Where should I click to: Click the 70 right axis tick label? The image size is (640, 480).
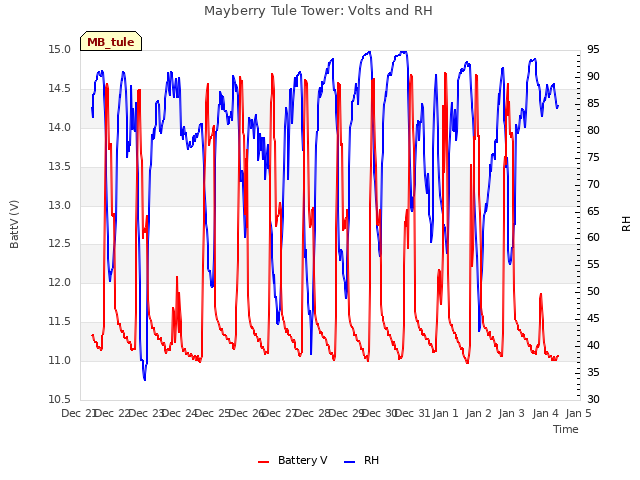tap(593, 184)
